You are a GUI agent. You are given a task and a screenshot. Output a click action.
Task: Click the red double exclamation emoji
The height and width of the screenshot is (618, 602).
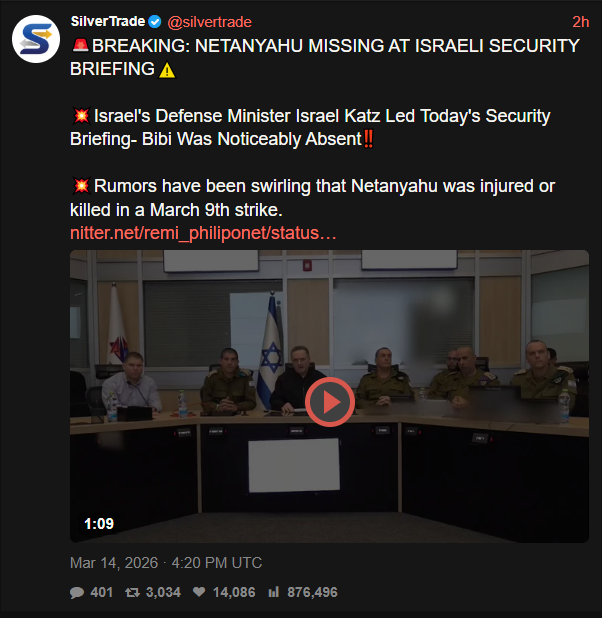click(x=368, y=139)
